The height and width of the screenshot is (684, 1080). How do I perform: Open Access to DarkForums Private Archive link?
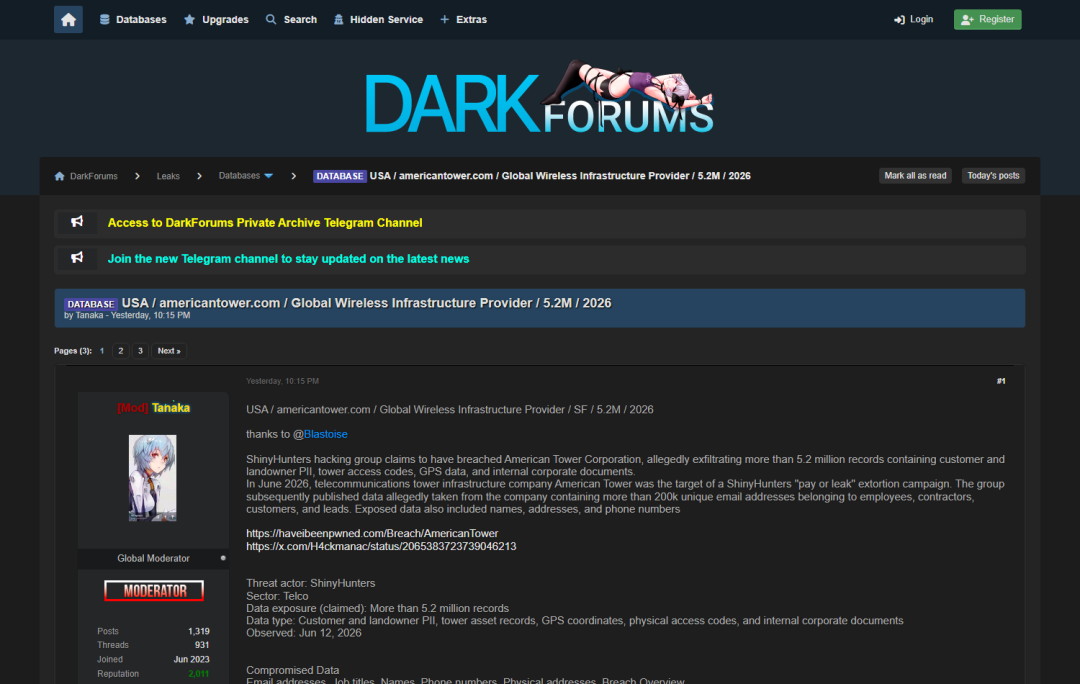(265, 222)
